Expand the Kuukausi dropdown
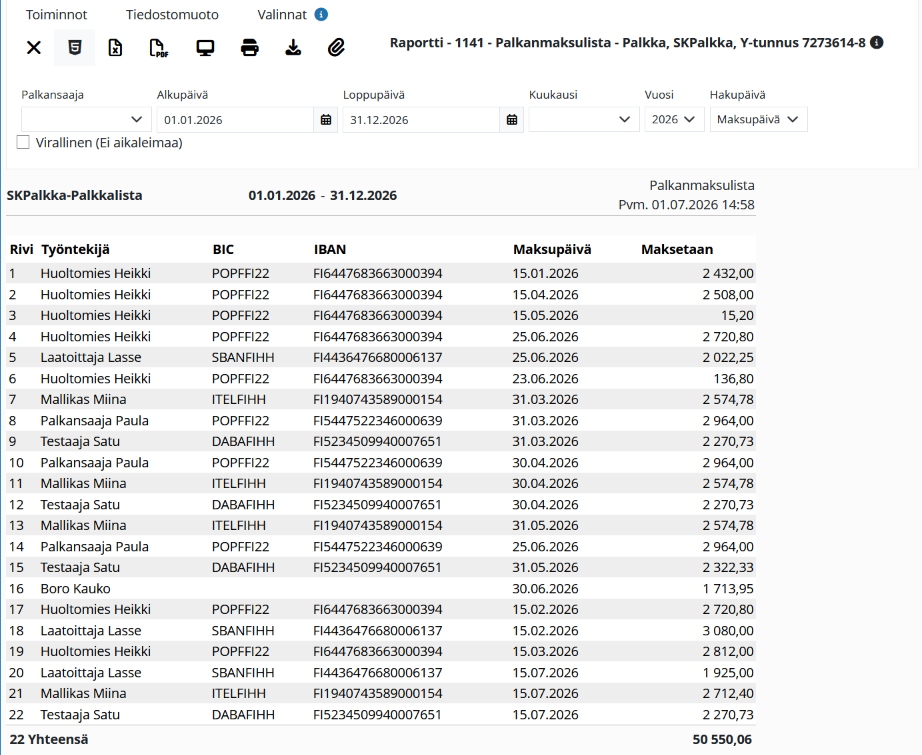922x755 pixels. click(x=584, y=119)
